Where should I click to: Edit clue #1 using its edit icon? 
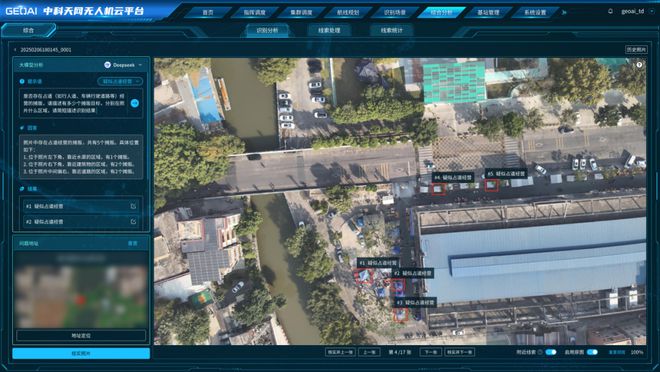133,206
